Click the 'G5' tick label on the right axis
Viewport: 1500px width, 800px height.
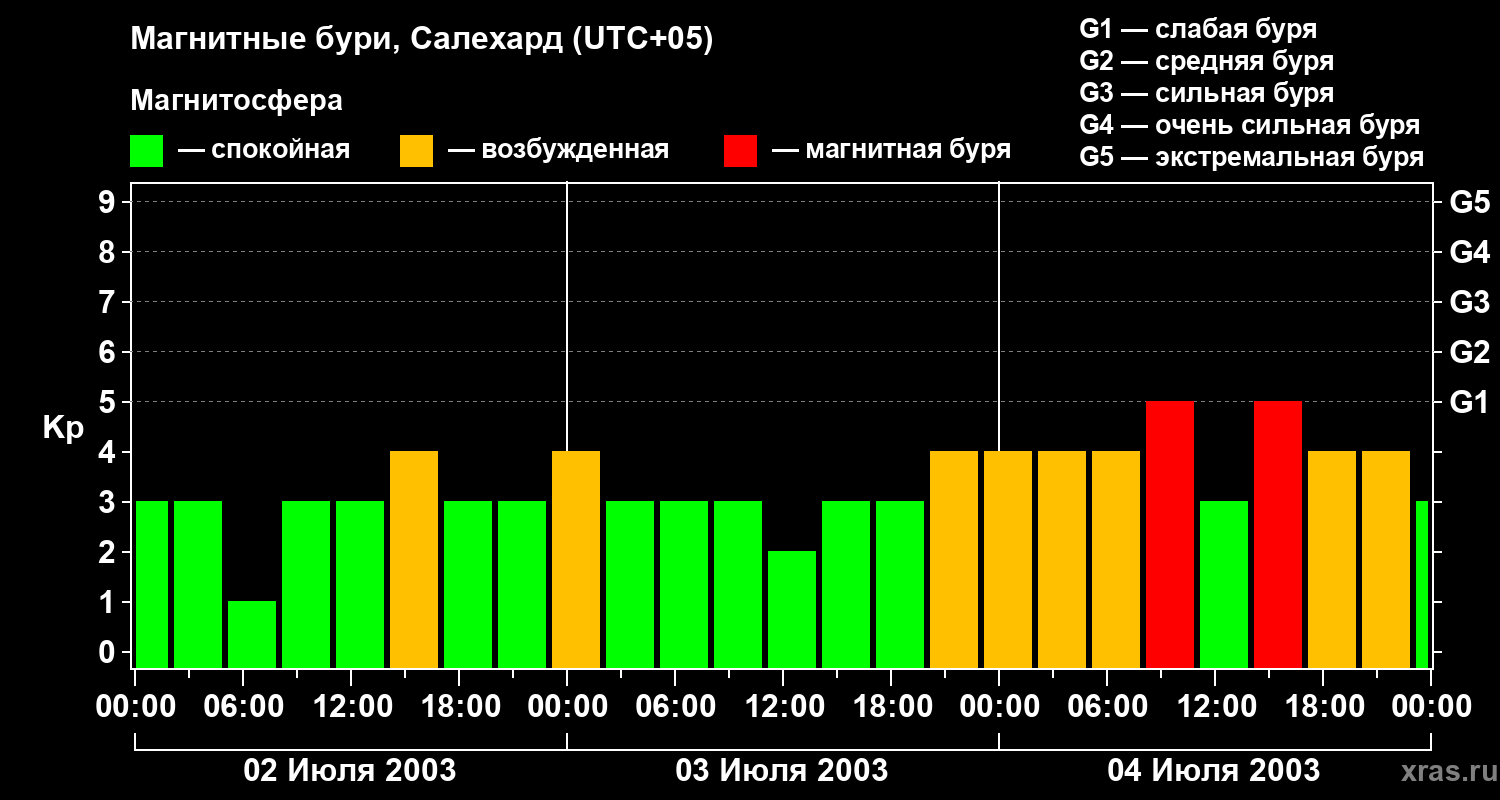click(1470, 202)
